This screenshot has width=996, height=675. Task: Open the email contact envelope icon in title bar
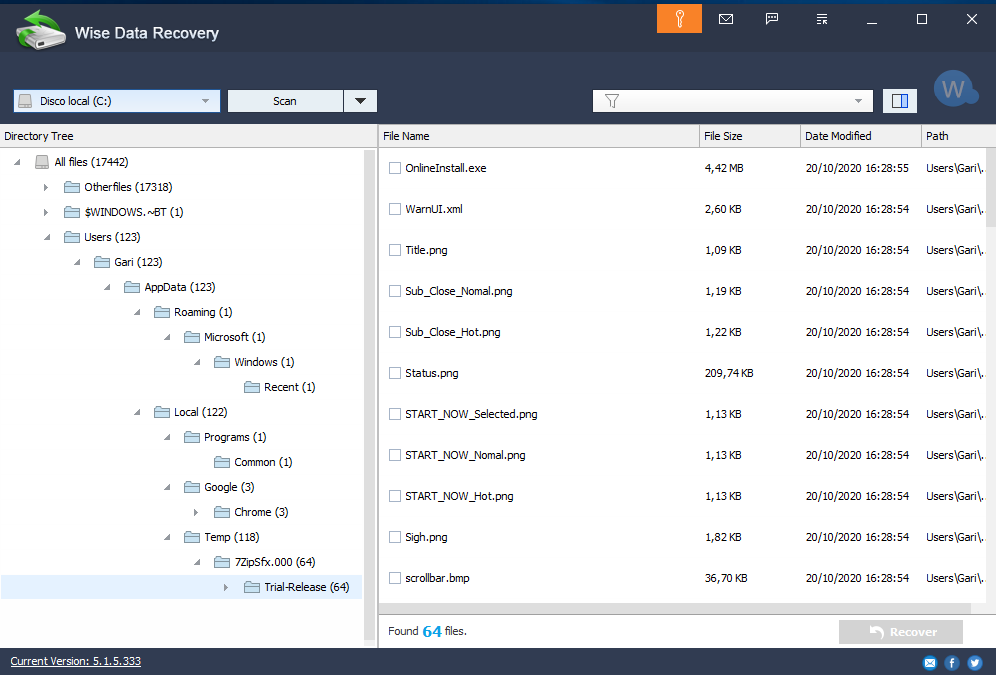click(x=725, y=19)
